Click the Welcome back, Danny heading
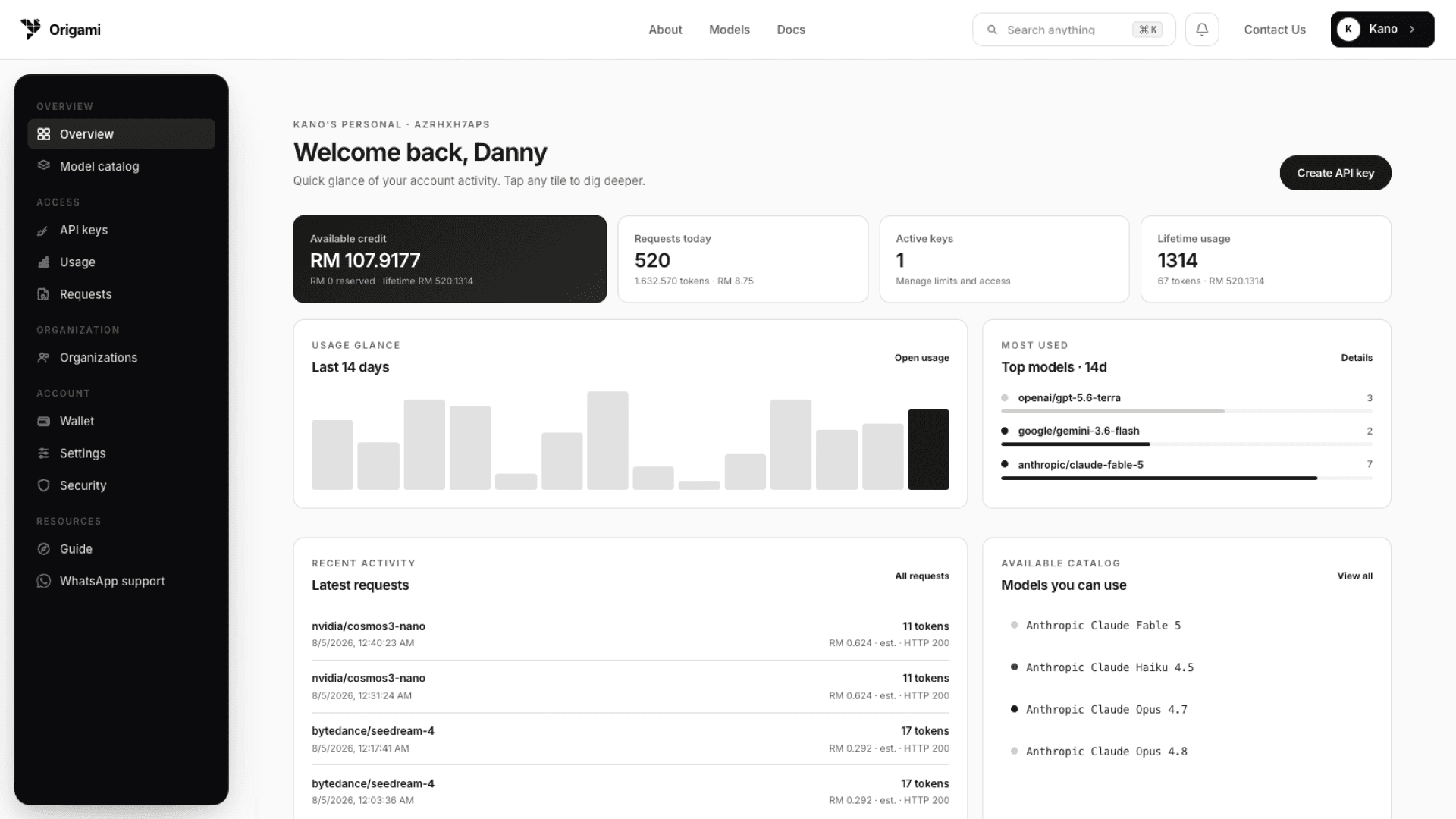The image size is (1456, 819). point(420,152)
